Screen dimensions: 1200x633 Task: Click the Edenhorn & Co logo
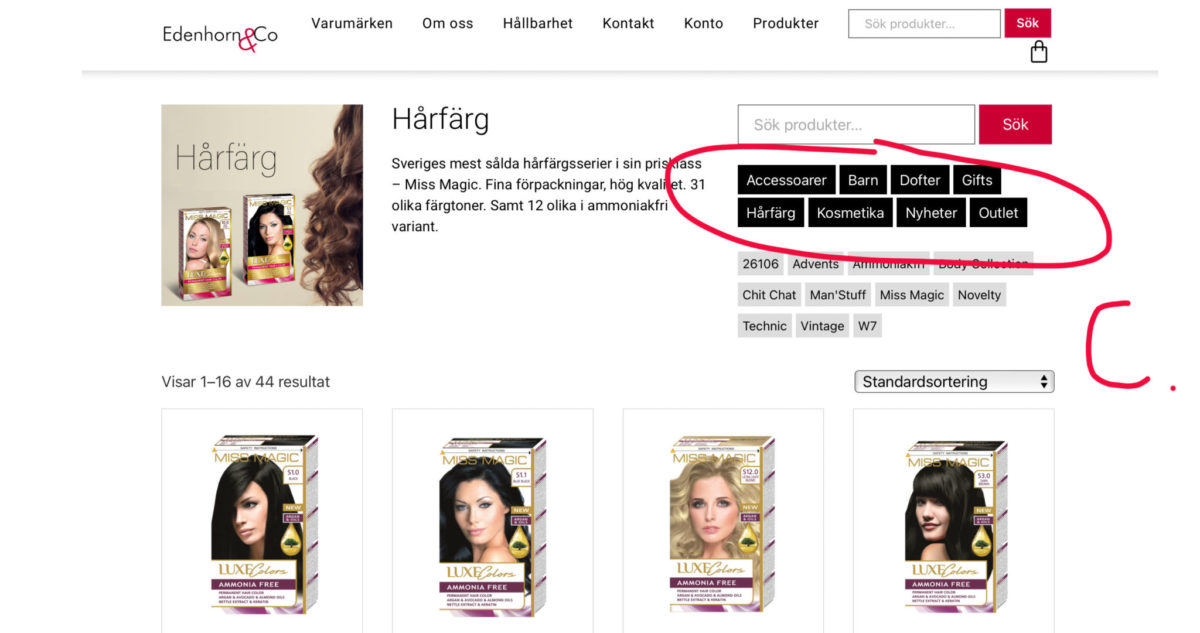click(x=220, y=36)
